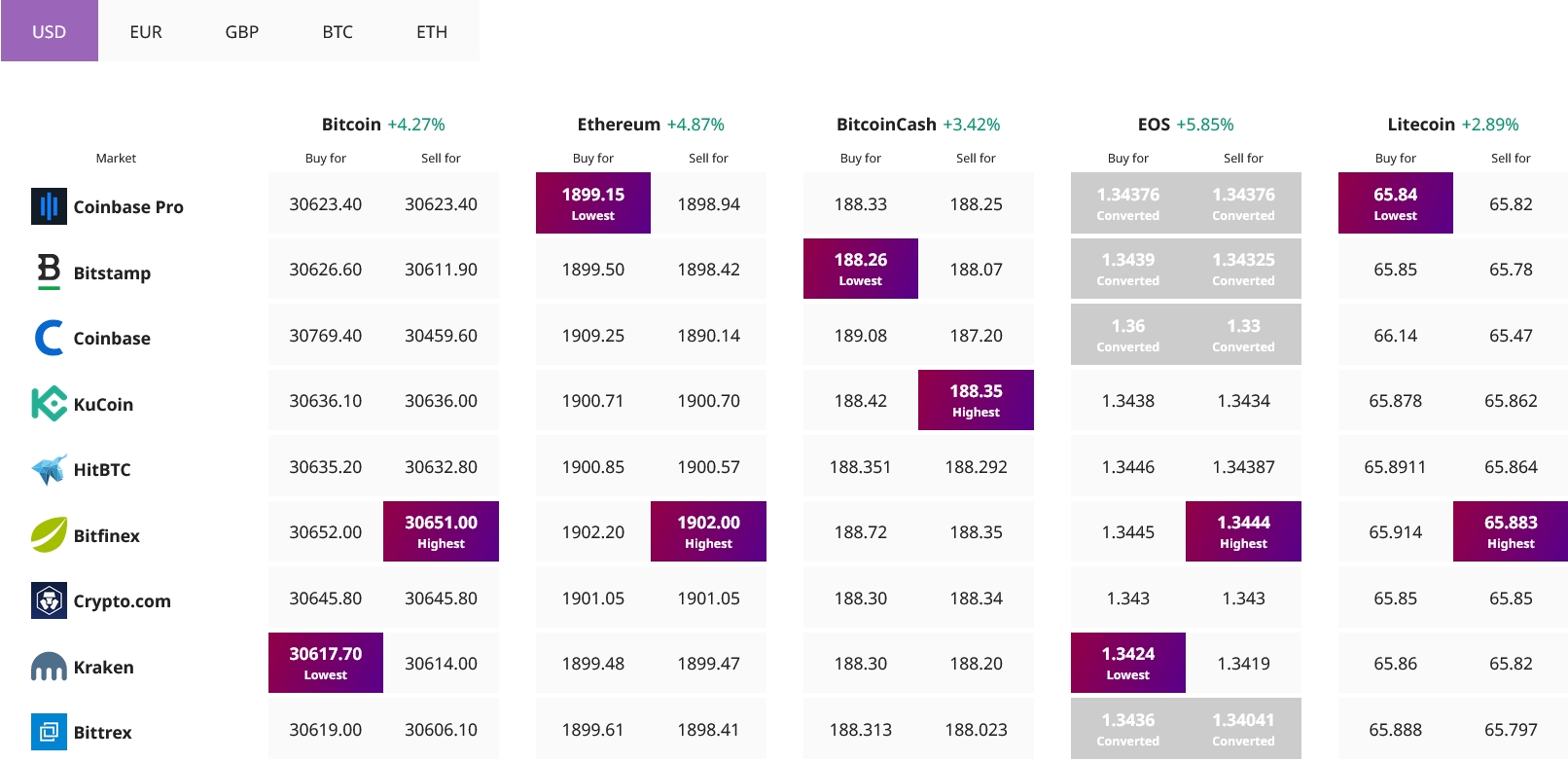Click the Bitstamp logo icon
Image resolution: width=1568 pixels, height=762 pixels.
click(x=49, y=272)
